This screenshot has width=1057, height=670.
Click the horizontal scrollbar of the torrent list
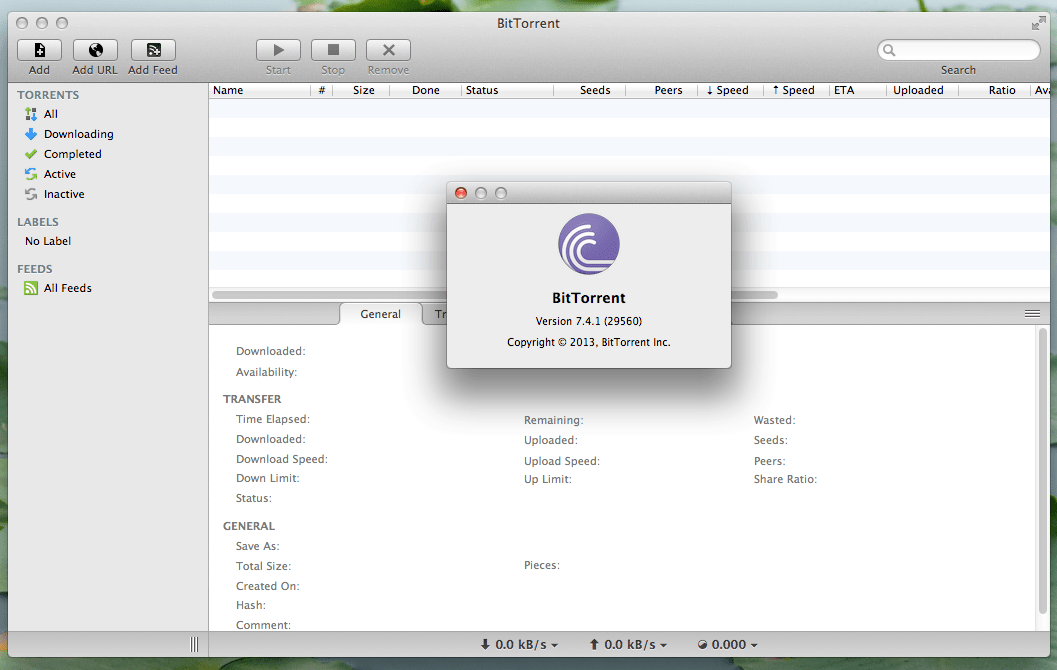[x=495, y=295]
